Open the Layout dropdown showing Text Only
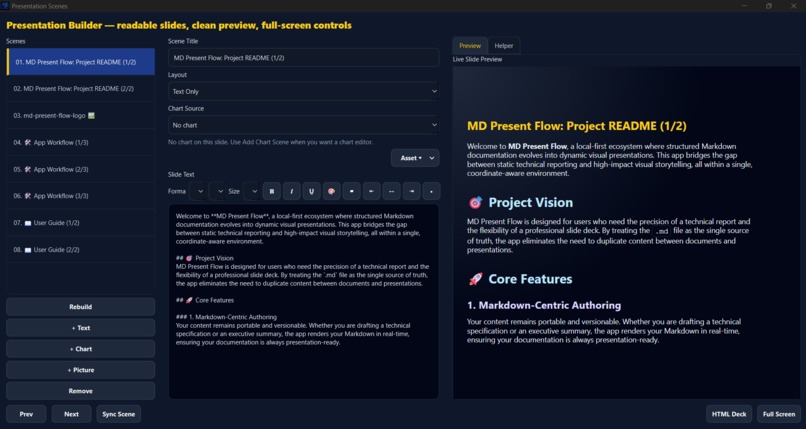This screenshot has height=429, width=806. [x=303, y=91]
